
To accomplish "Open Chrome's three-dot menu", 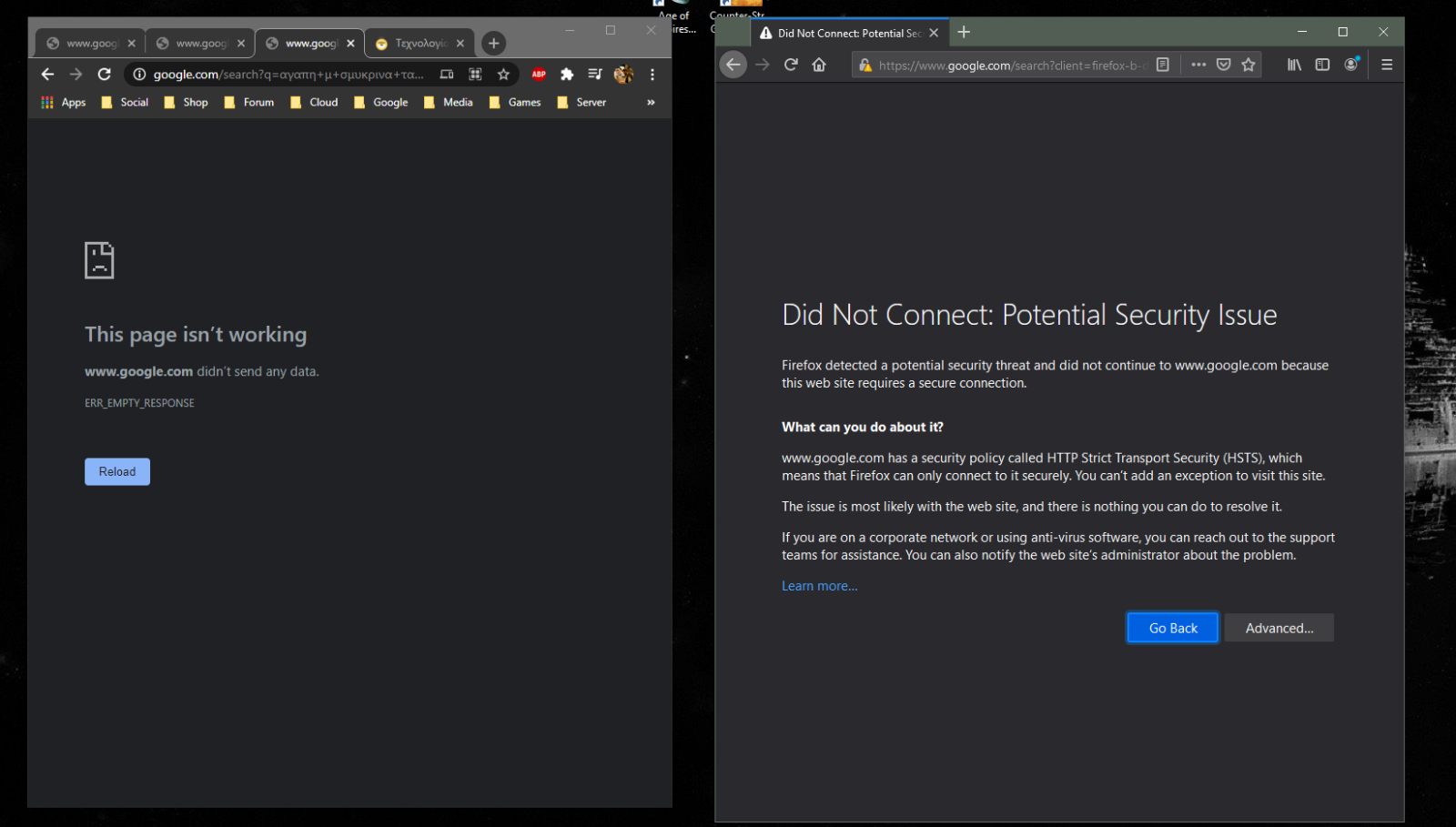I will tap(652, 75).
